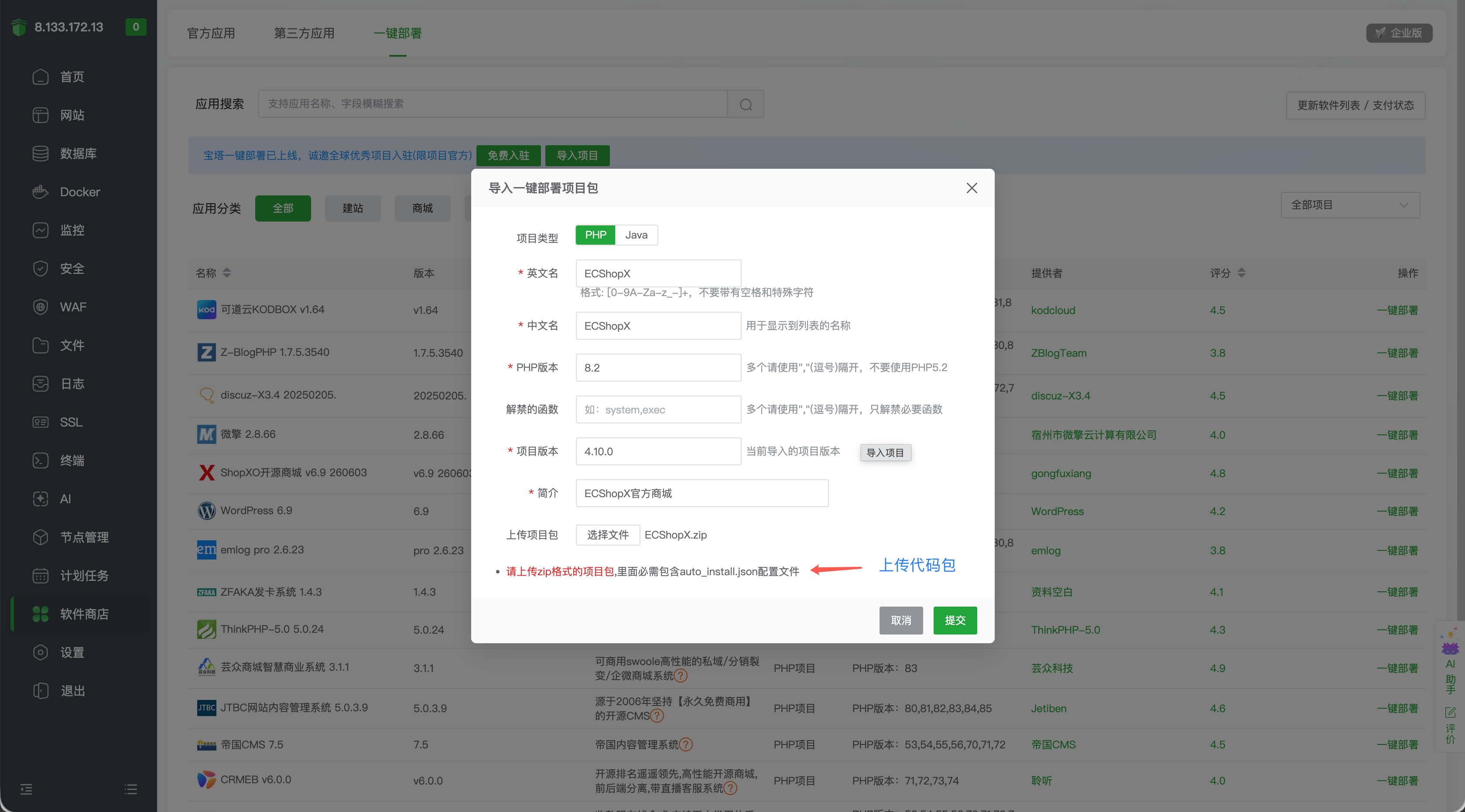Click the 项目版本 input field
This screenshot has height=812, width=1465.
click(x=658, y=451)
